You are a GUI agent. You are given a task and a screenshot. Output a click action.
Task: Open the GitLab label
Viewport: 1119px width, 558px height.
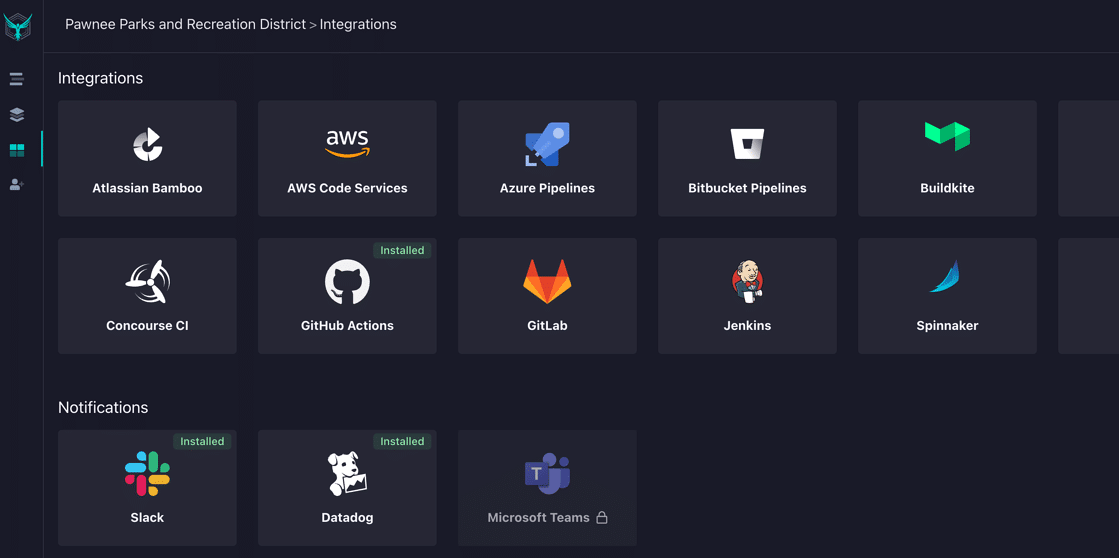[x=547, y=325]
